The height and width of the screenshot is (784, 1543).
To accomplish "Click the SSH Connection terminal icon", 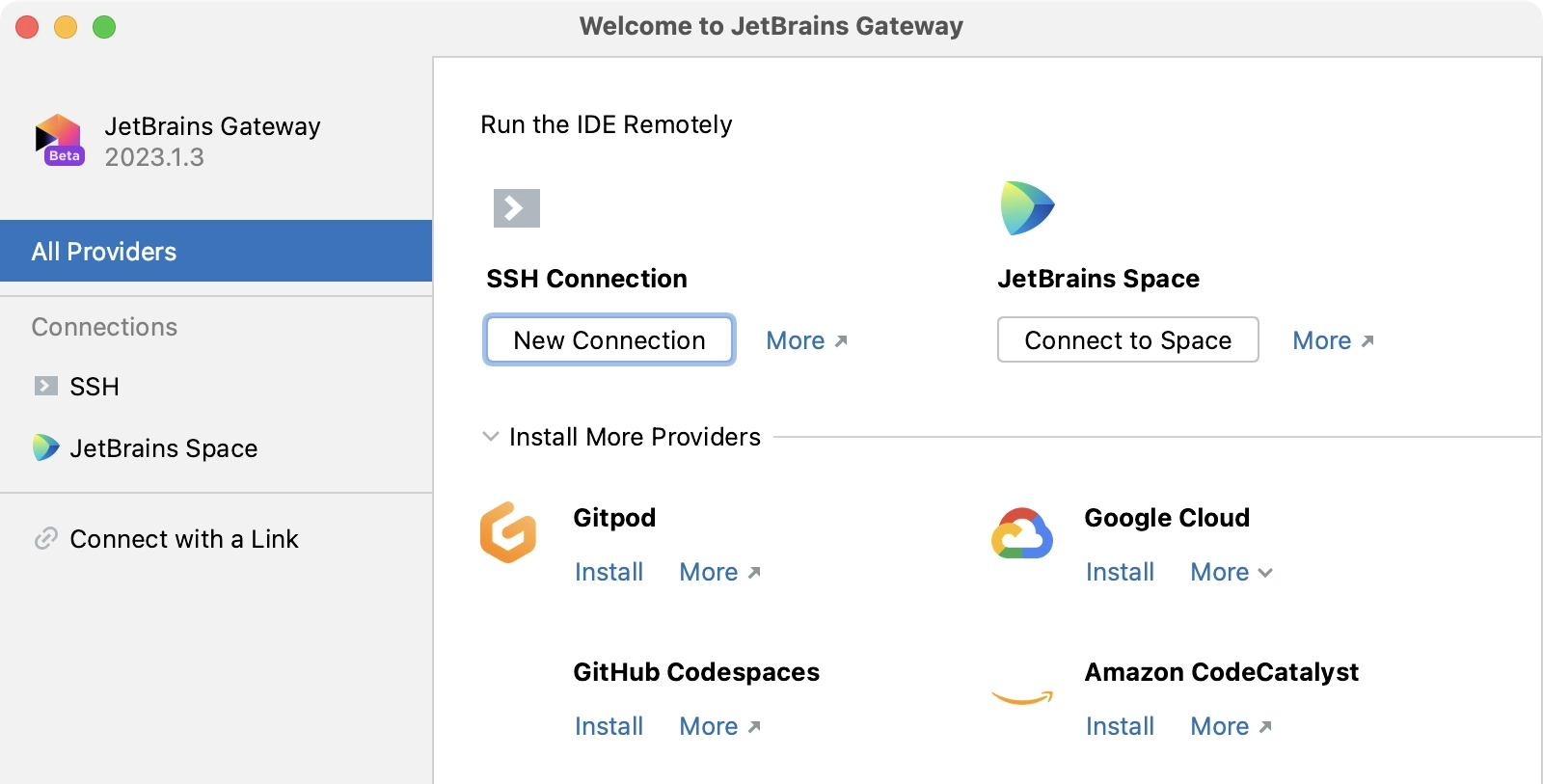I will (x=517, y=208).
